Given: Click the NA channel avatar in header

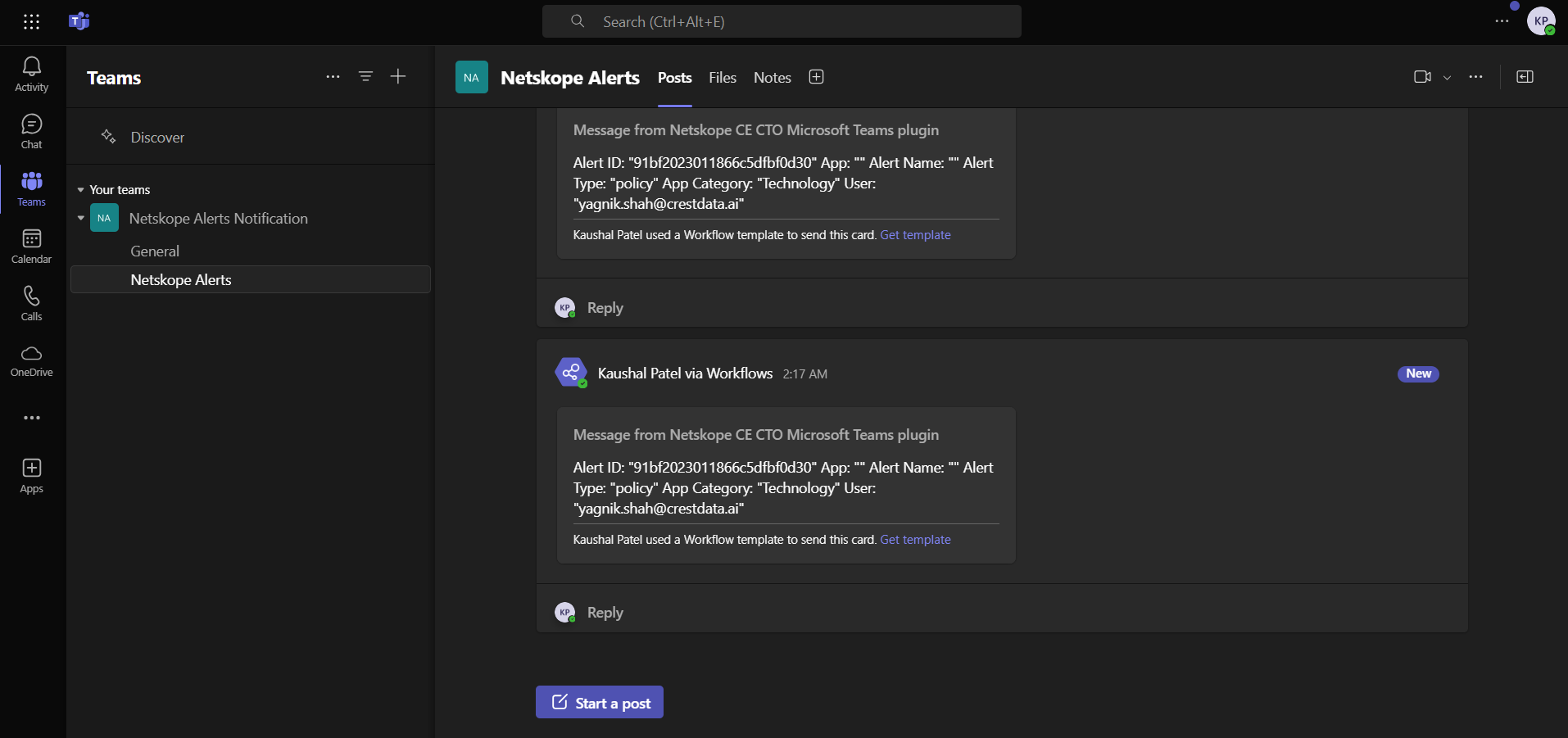Looking at the screenshot, I should tap(472, 77).
